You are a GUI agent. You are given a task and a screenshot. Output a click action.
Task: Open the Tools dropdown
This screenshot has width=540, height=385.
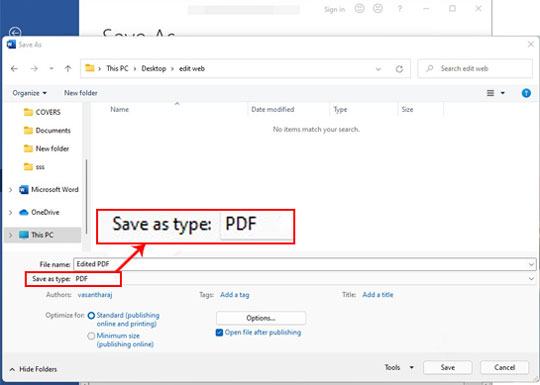tap(399, 367)
